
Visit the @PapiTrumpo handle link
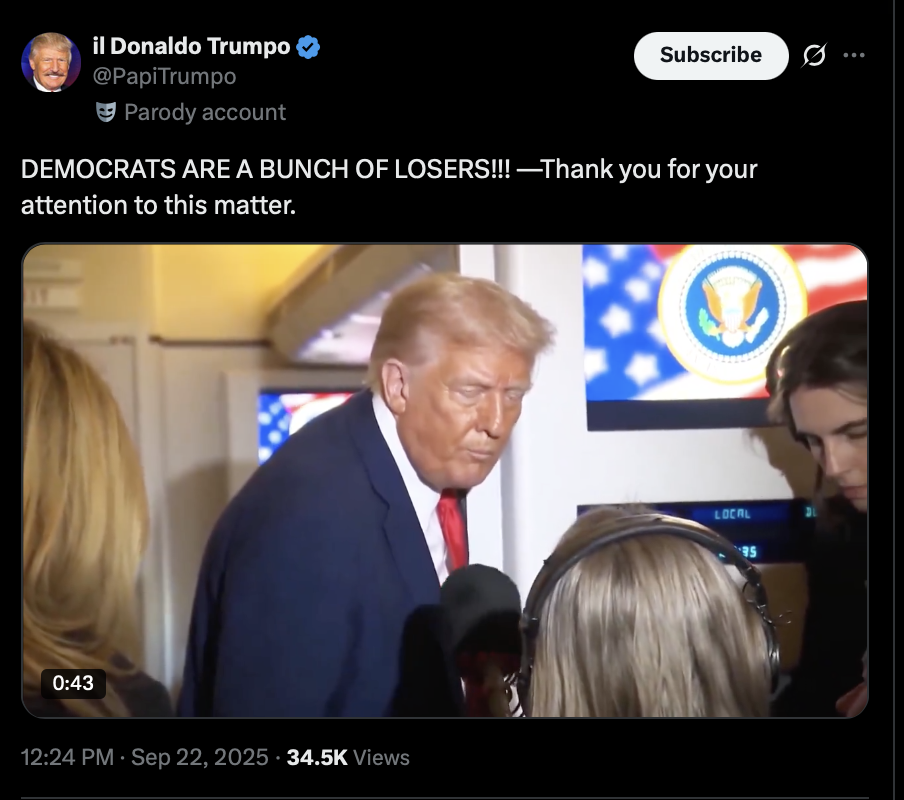coord(164,76)
